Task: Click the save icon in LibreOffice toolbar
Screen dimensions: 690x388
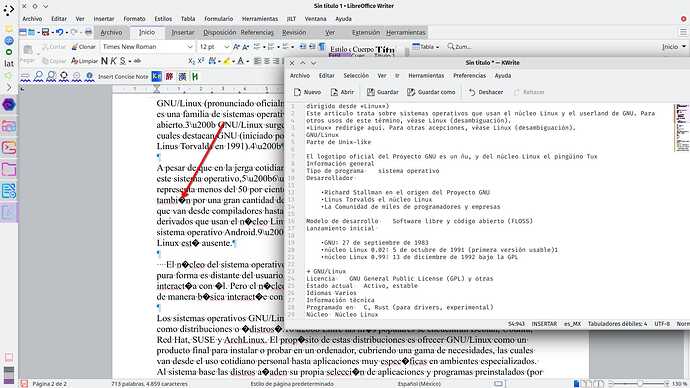Action: (x=45, y=32)
